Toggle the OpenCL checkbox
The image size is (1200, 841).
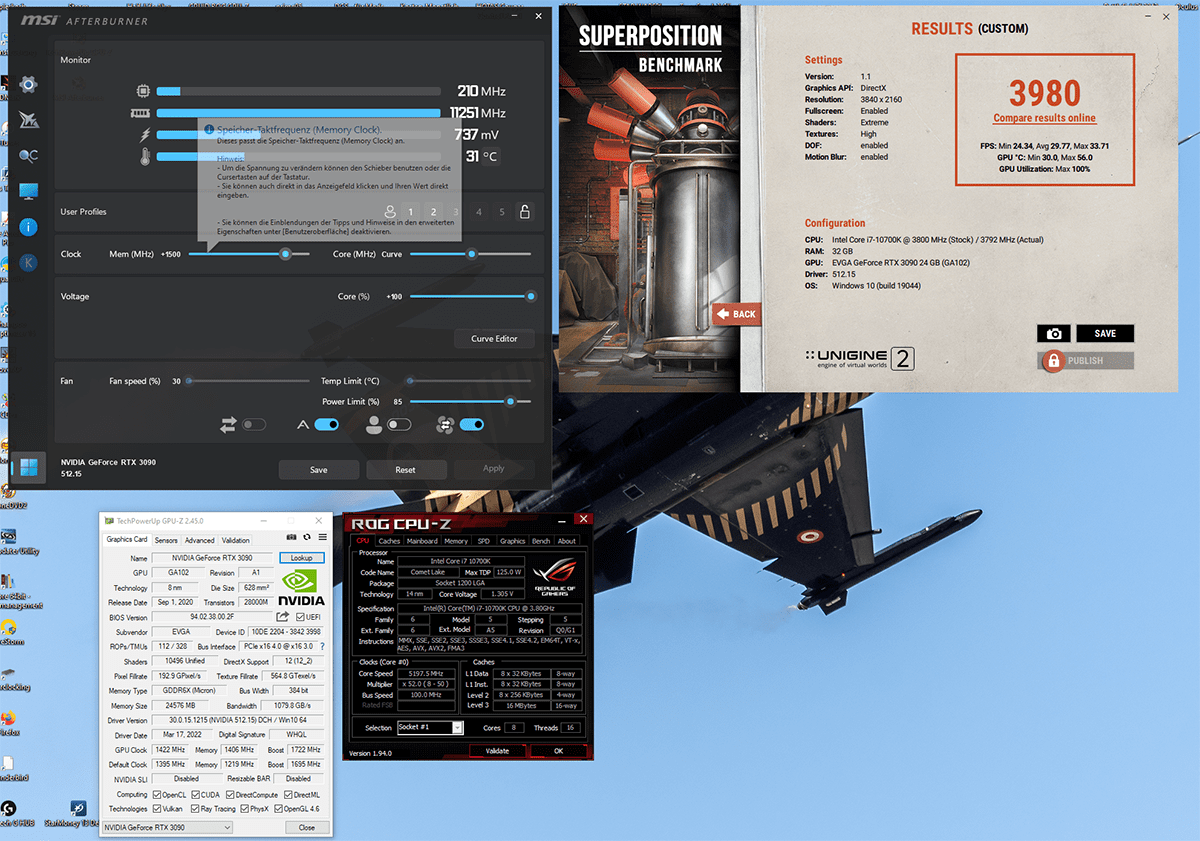point(156,795)
